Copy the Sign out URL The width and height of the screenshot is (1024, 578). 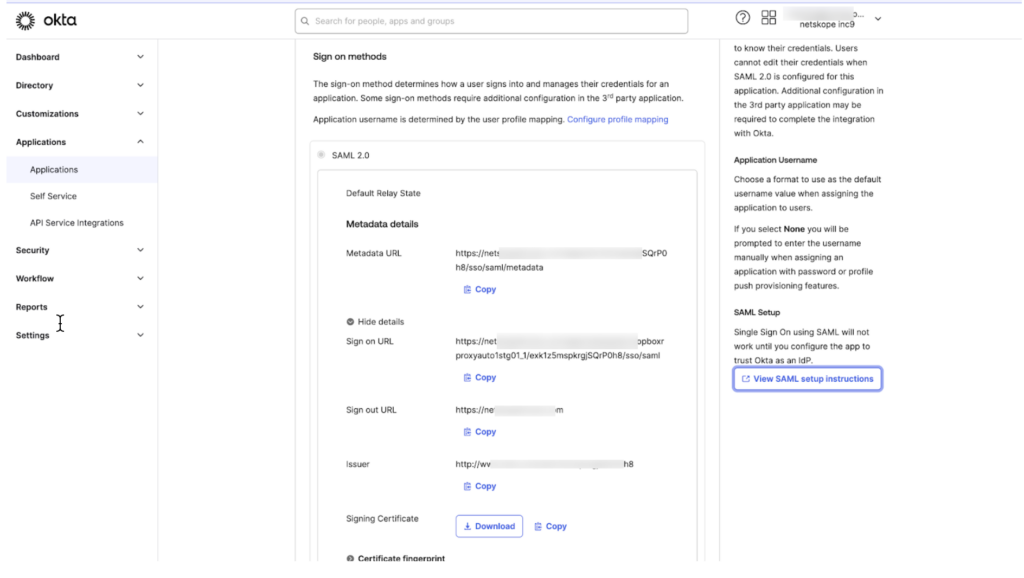tap(479, 432)
